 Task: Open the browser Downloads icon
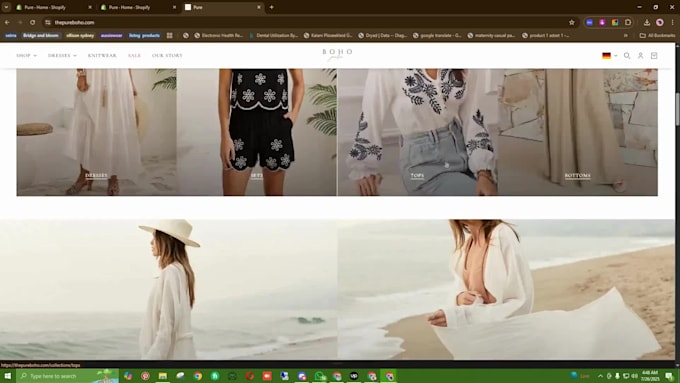[x=647, y=22]
